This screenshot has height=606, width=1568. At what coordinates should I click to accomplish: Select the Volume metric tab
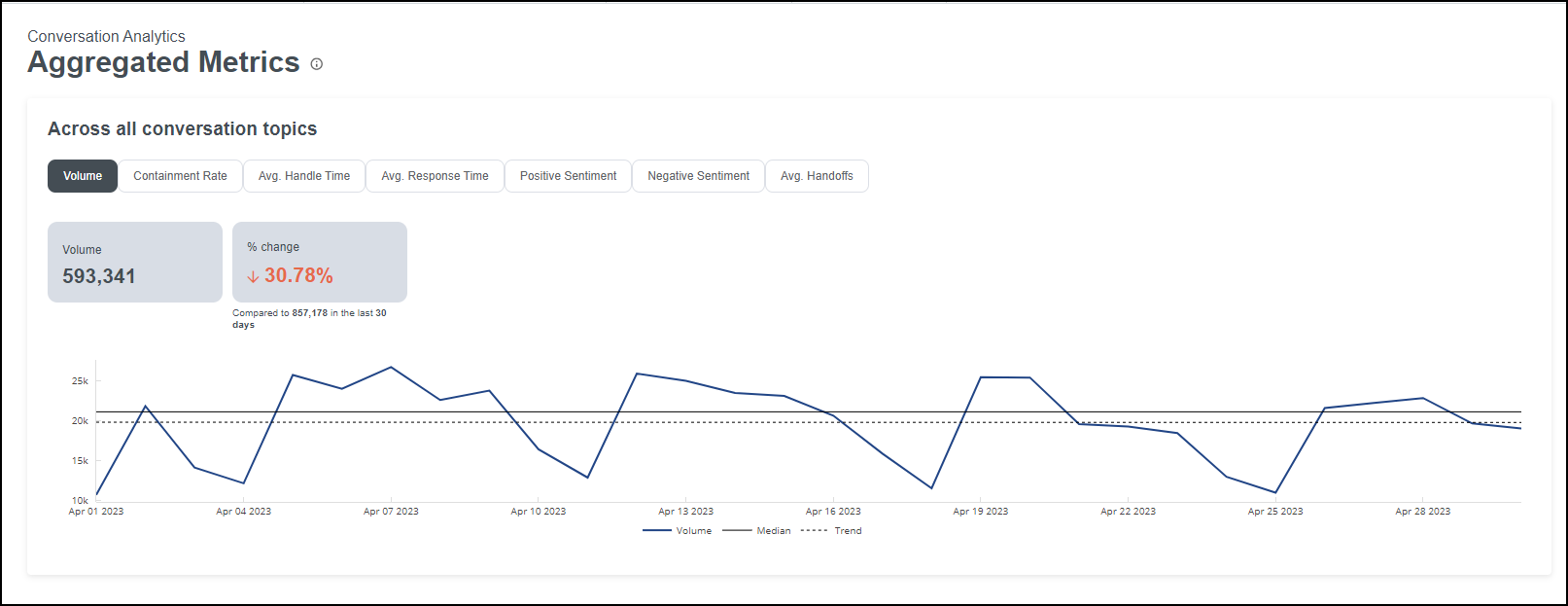pyautogui.click(x=83, y=176)
